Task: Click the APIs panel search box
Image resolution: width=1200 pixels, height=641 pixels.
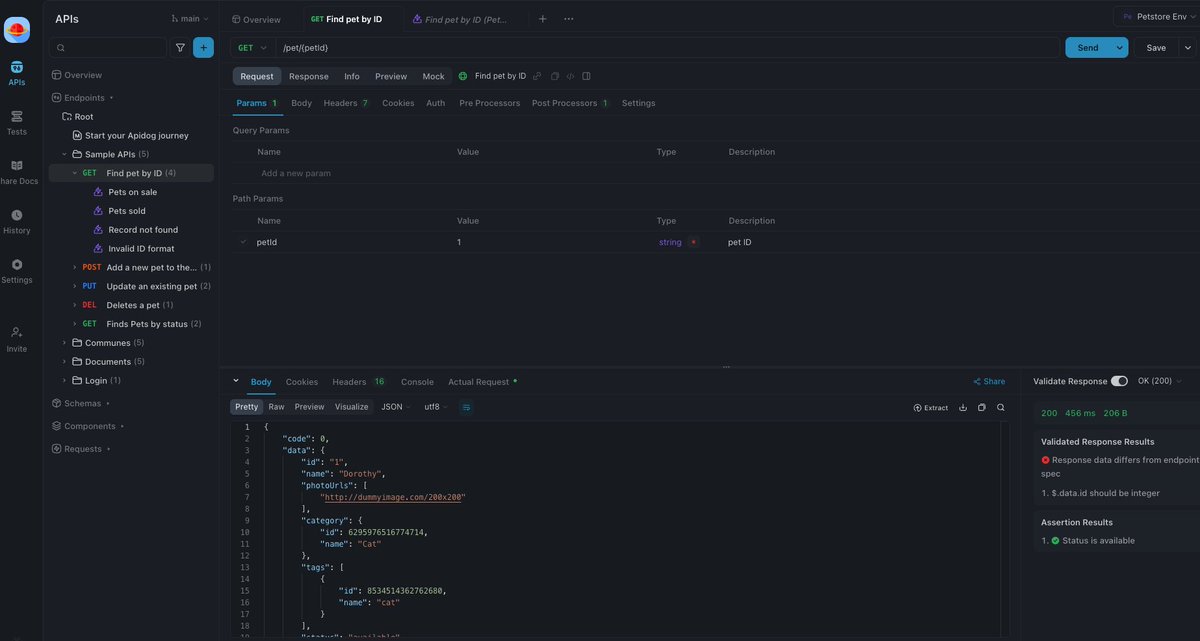Action: point(108,47)
